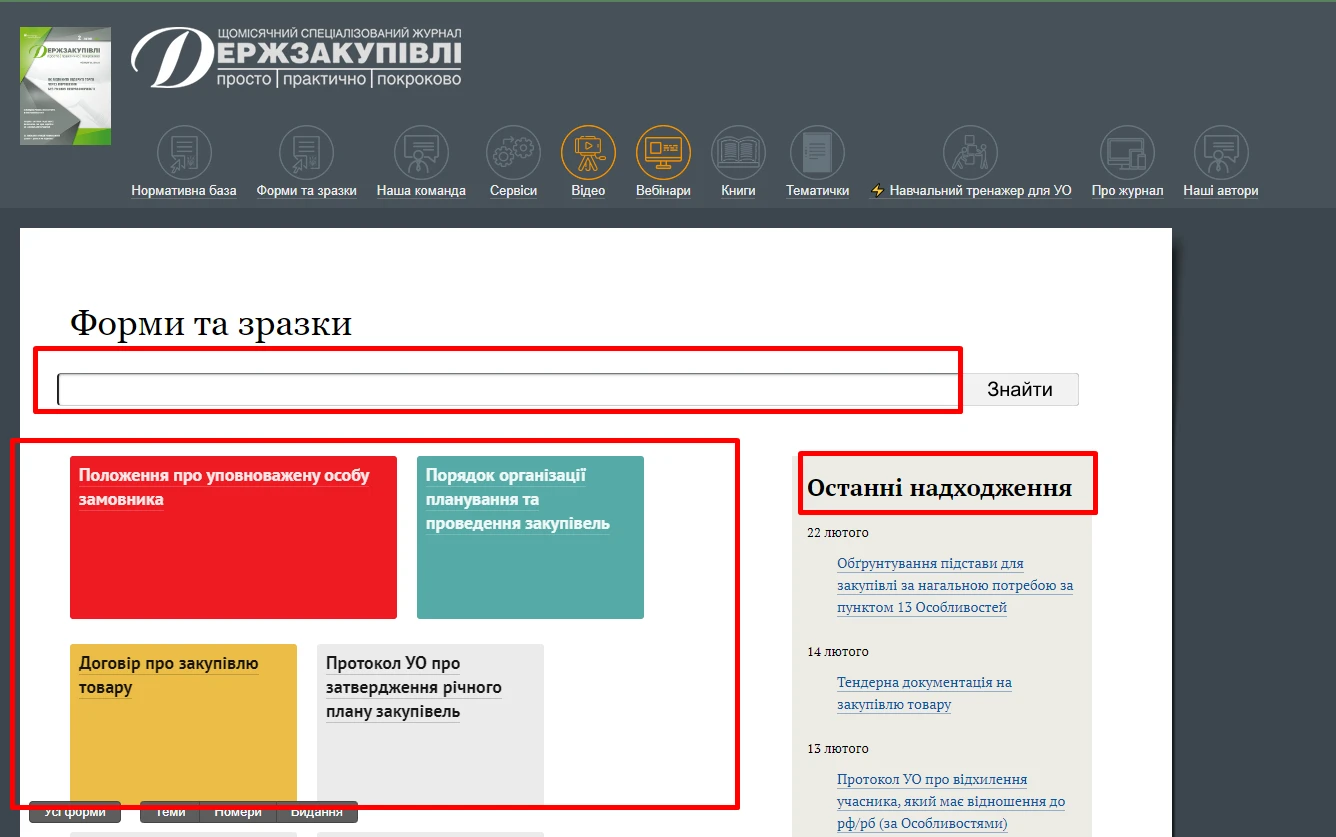Switch to the Теми tab
The image size is (1336, 837).
pyautogui.click(x=168, y=812)
